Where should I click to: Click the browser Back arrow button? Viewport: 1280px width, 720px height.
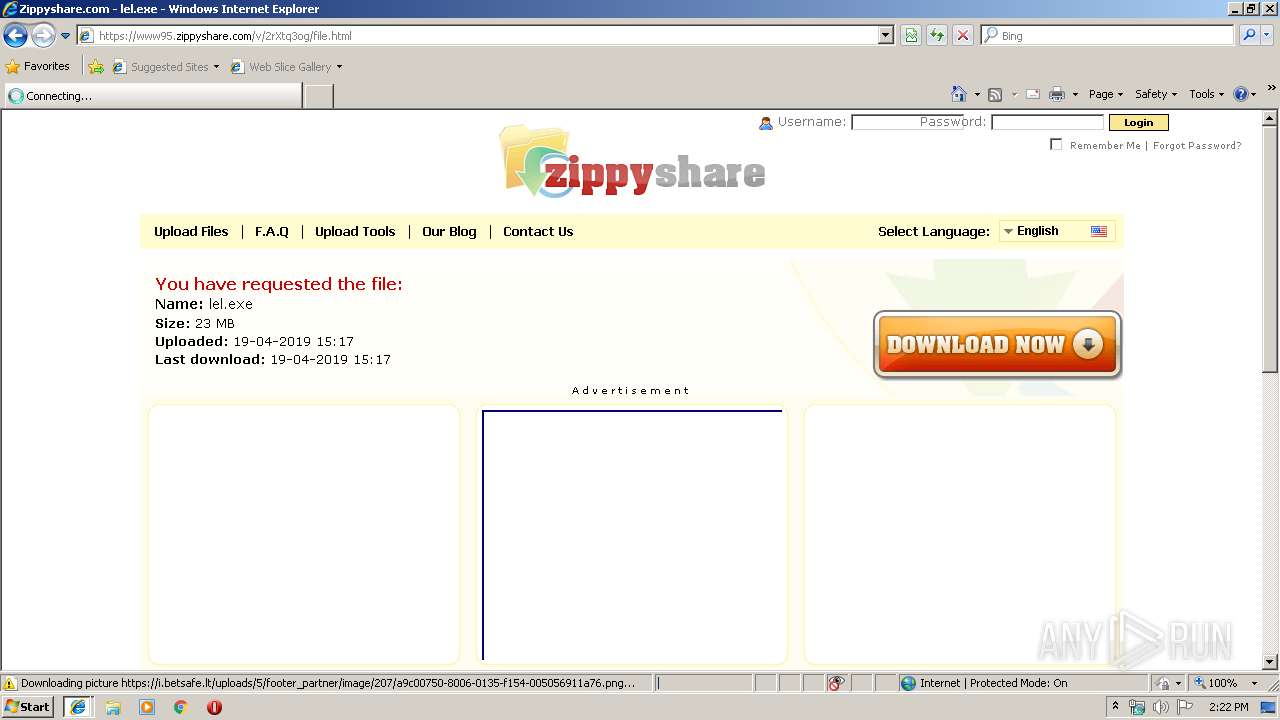click(15, 36)
